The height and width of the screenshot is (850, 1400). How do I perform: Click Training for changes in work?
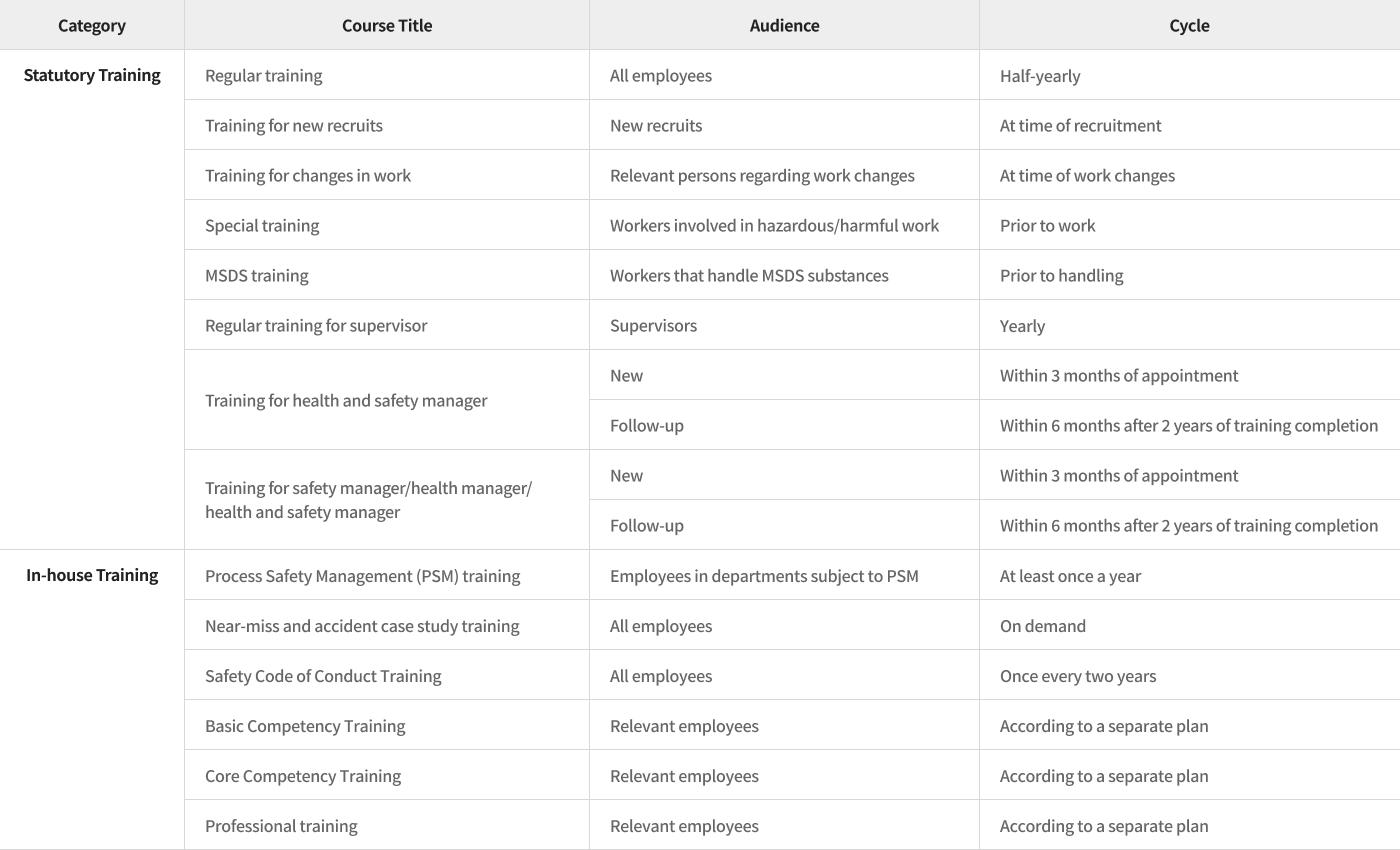pos(308,176)
